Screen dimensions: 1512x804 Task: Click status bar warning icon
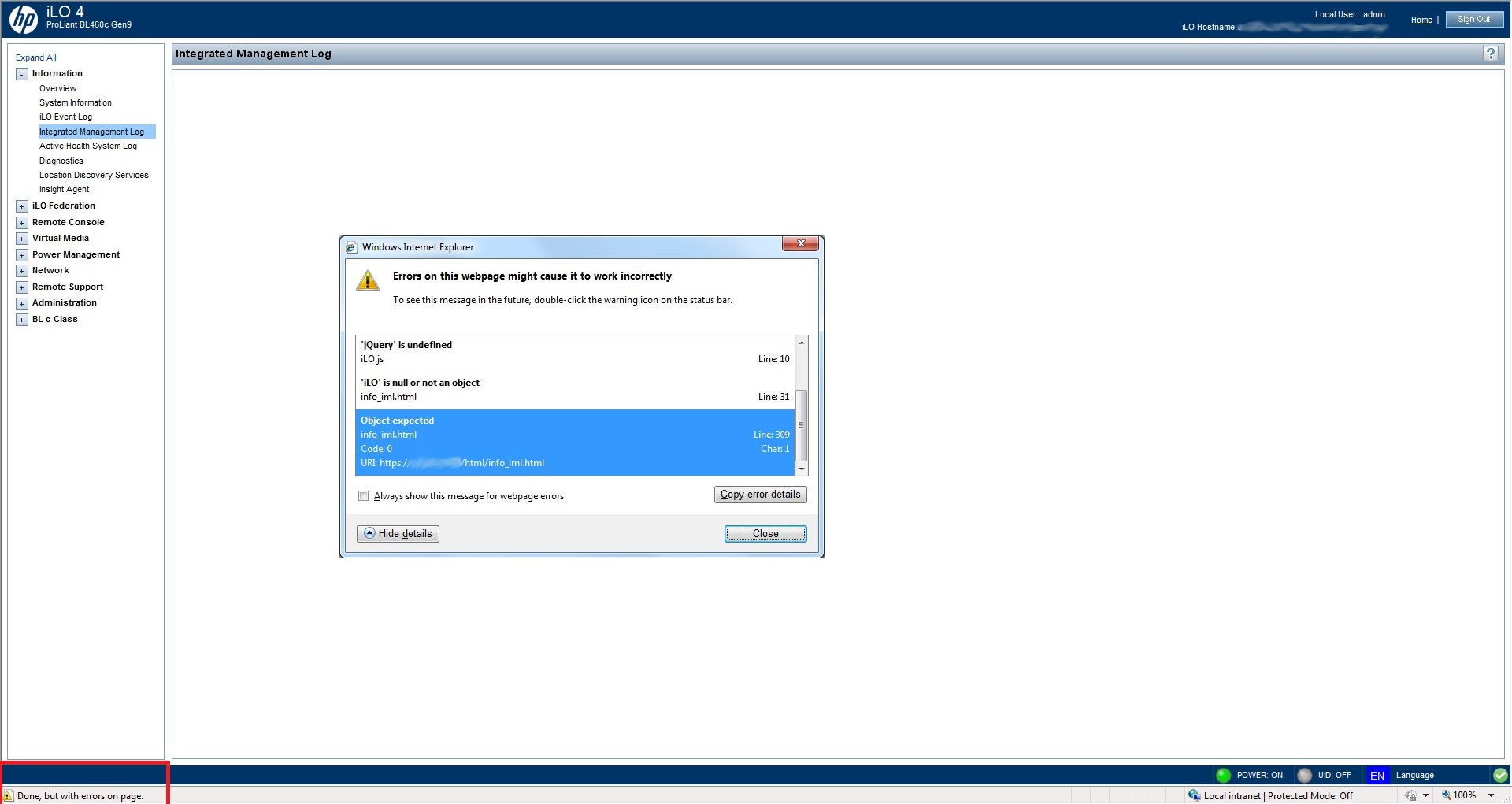9,796
